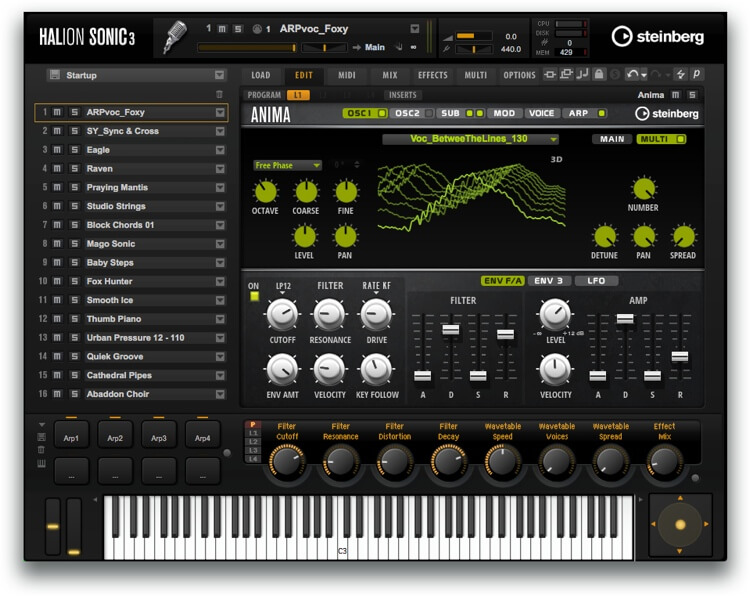
Task: Click the pitch bend wheel
Action: point(53,526)
